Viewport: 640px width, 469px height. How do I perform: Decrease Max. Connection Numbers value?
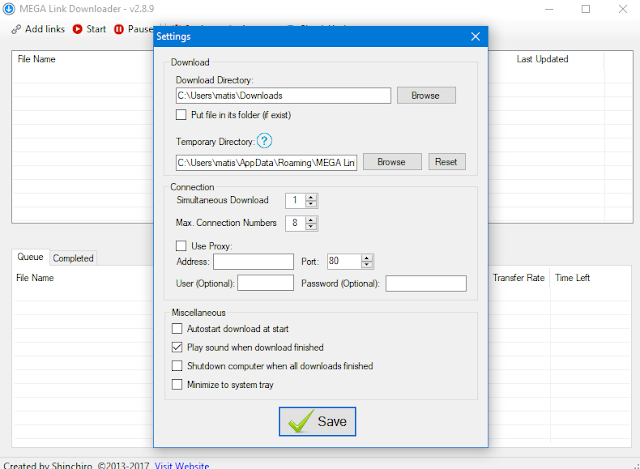[x=311, y=226]
